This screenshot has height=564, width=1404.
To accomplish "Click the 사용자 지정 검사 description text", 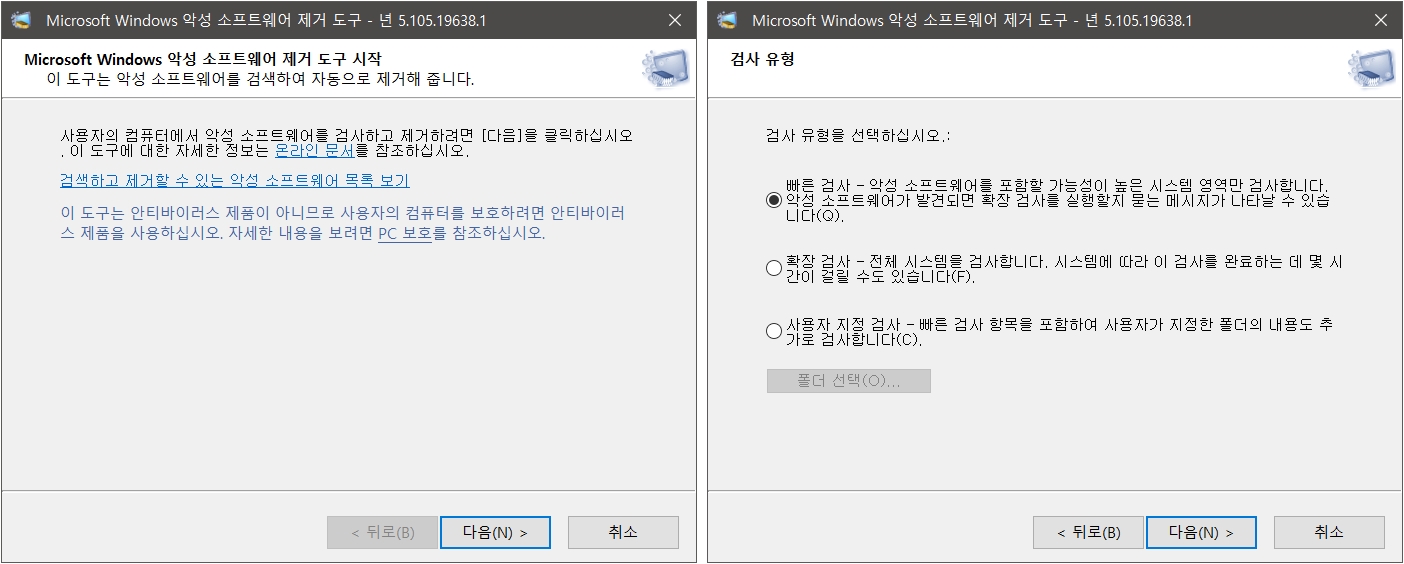I will click(1060, 331).
